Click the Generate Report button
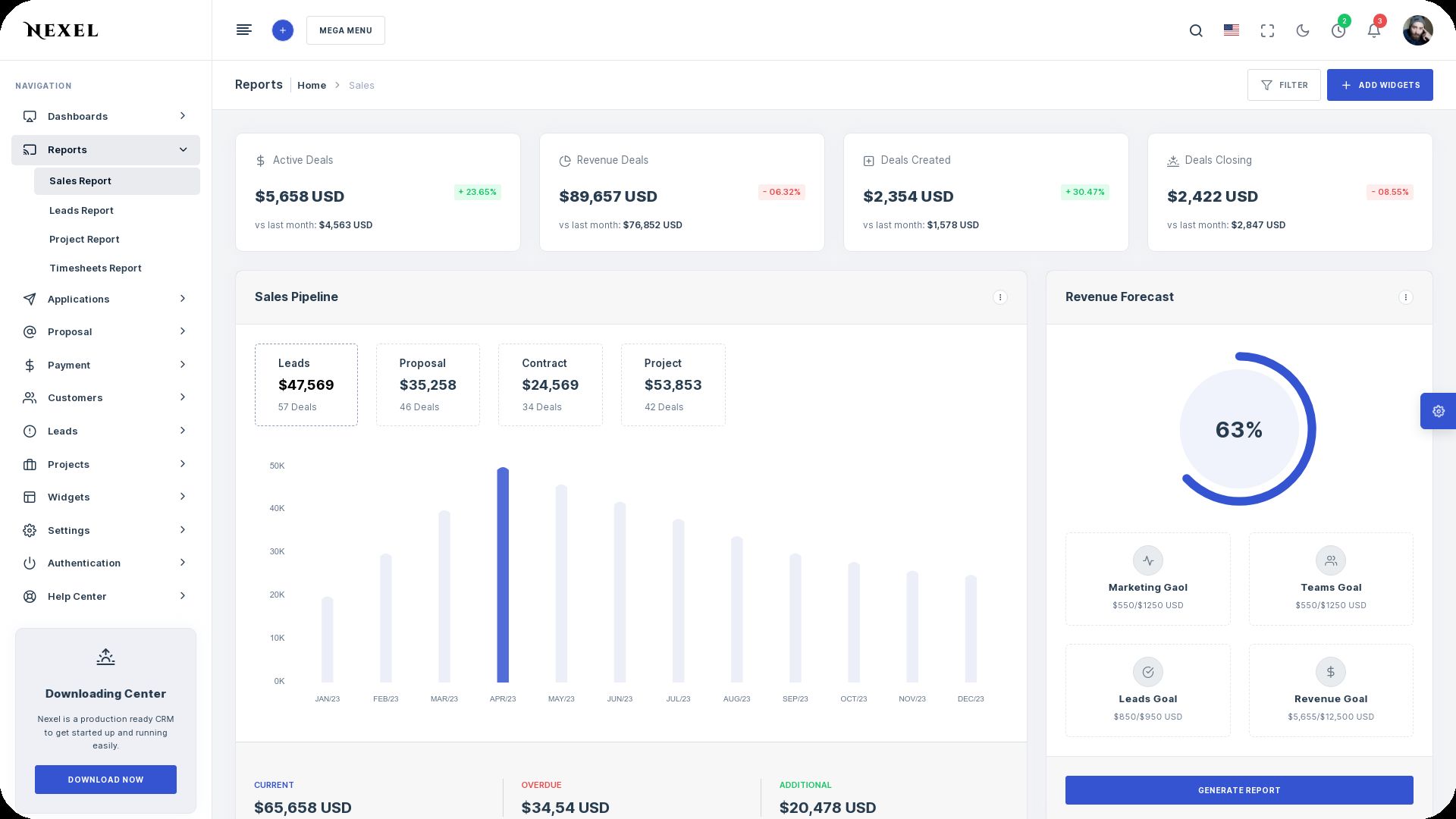The image size is (1456, 819). click(x=1238, y=790)
